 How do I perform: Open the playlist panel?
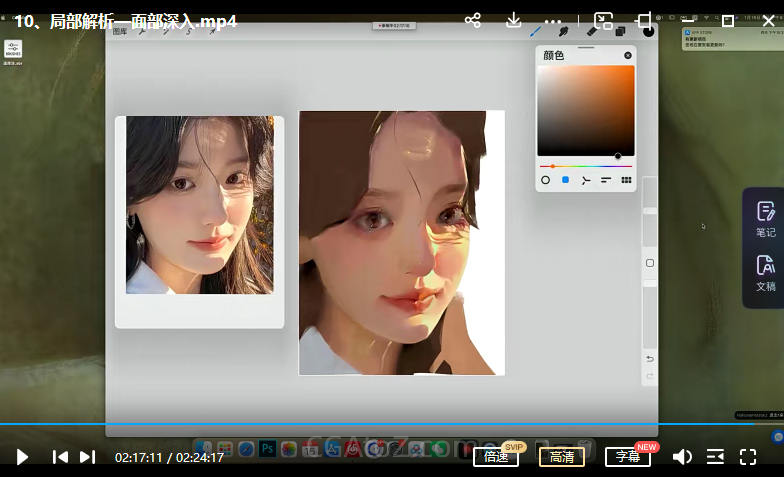(x=715, y=457)
